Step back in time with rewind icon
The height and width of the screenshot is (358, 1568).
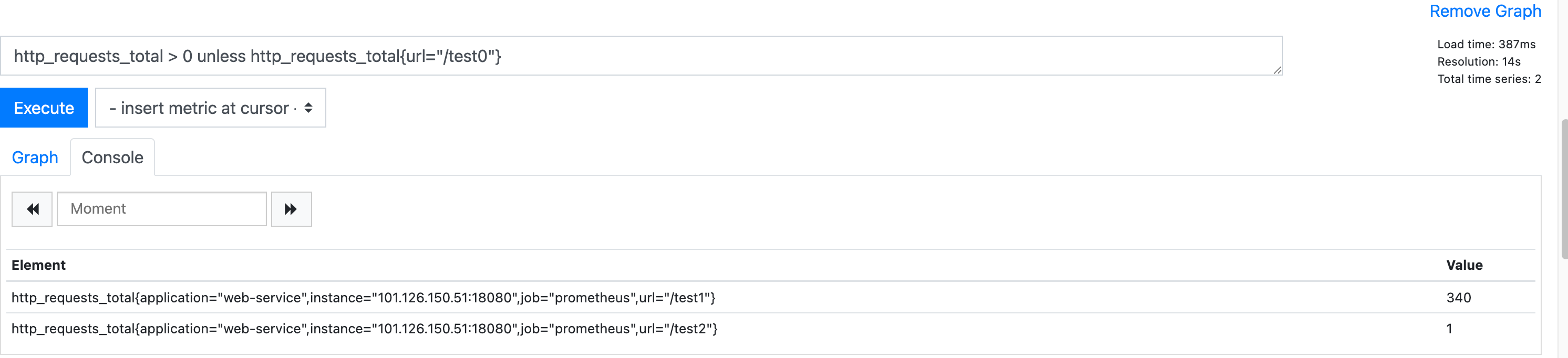tap(32, 209)
